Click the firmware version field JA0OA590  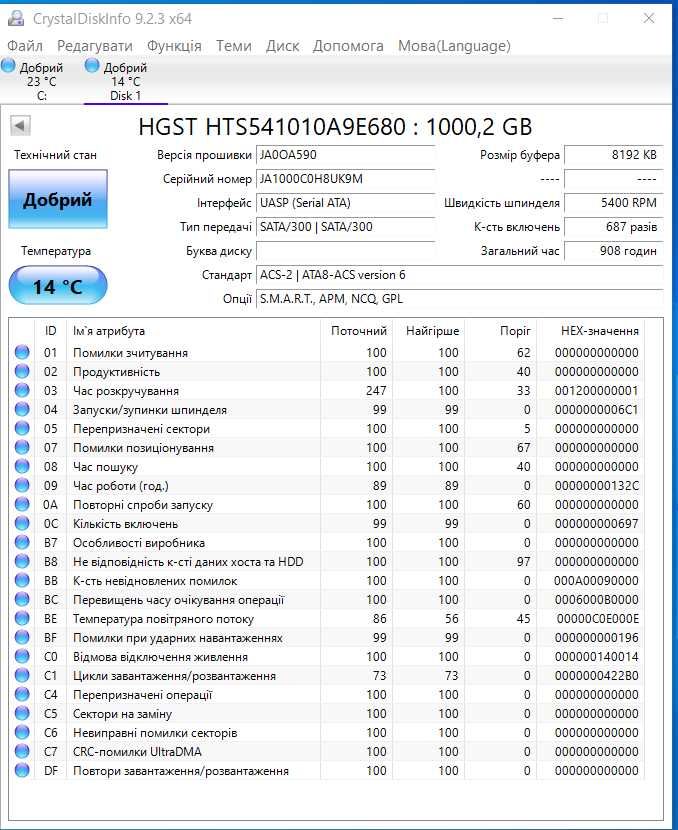click(x=346, y=155)
